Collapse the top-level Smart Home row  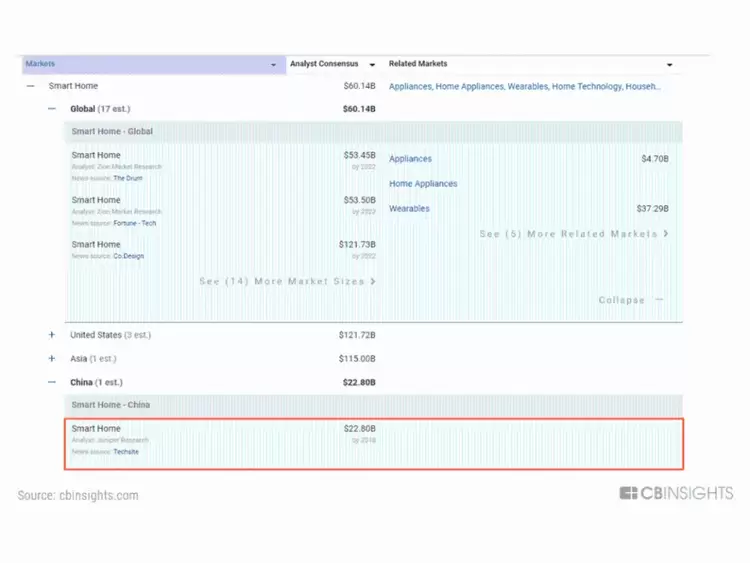(x=30, y=87)
